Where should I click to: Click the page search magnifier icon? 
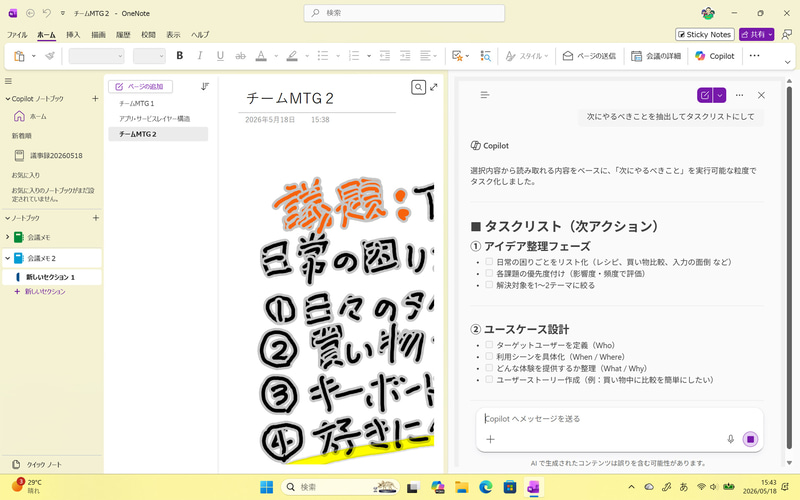pos(418,87)
